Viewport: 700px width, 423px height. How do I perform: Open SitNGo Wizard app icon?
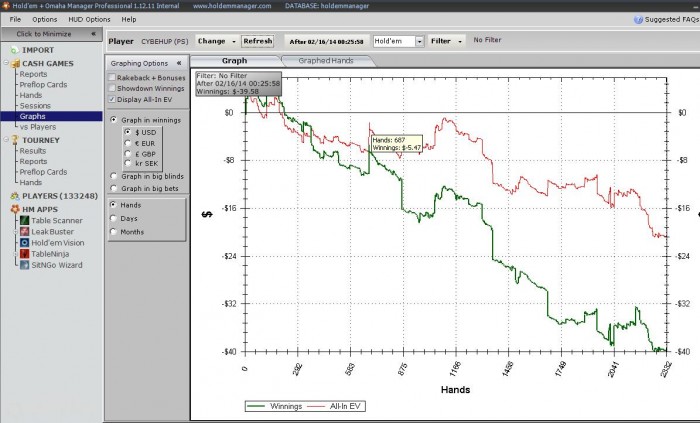pos(25,265)
